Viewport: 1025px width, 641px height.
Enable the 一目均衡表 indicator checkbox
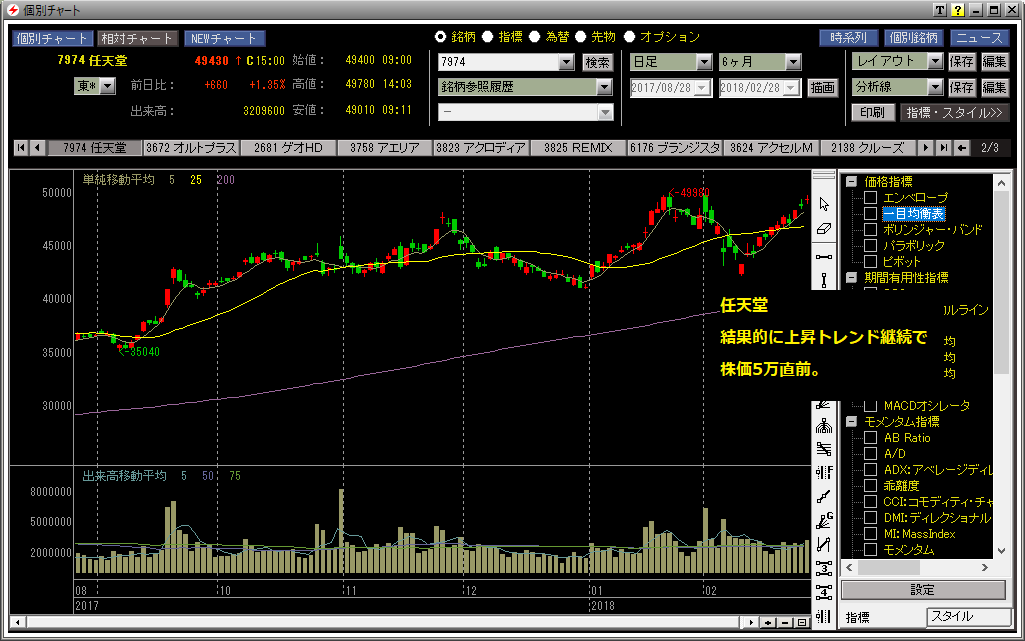click(x=870, y=214)
